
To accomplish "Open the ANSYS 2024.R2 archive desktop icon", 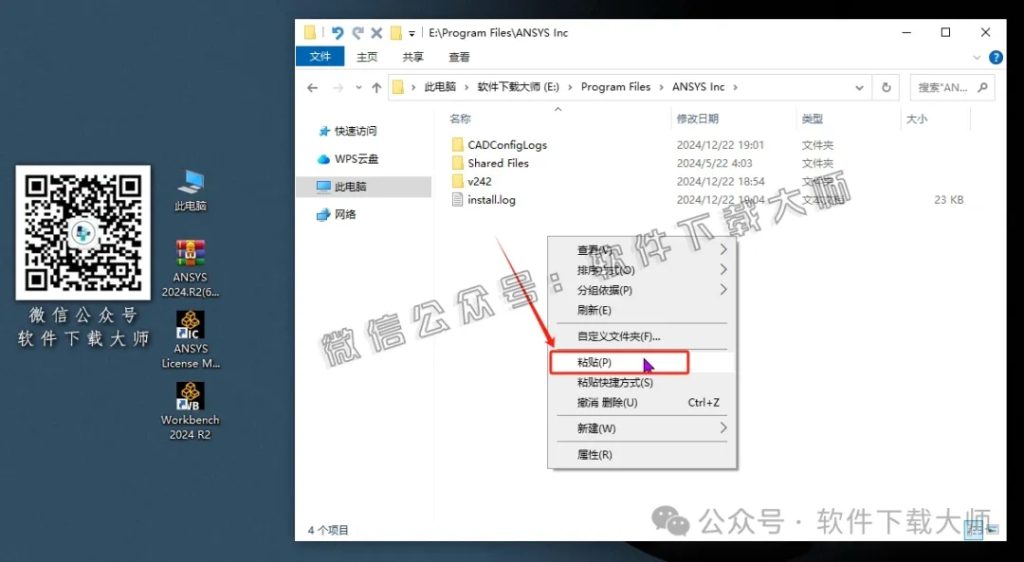I will click(x=190, y=268).
